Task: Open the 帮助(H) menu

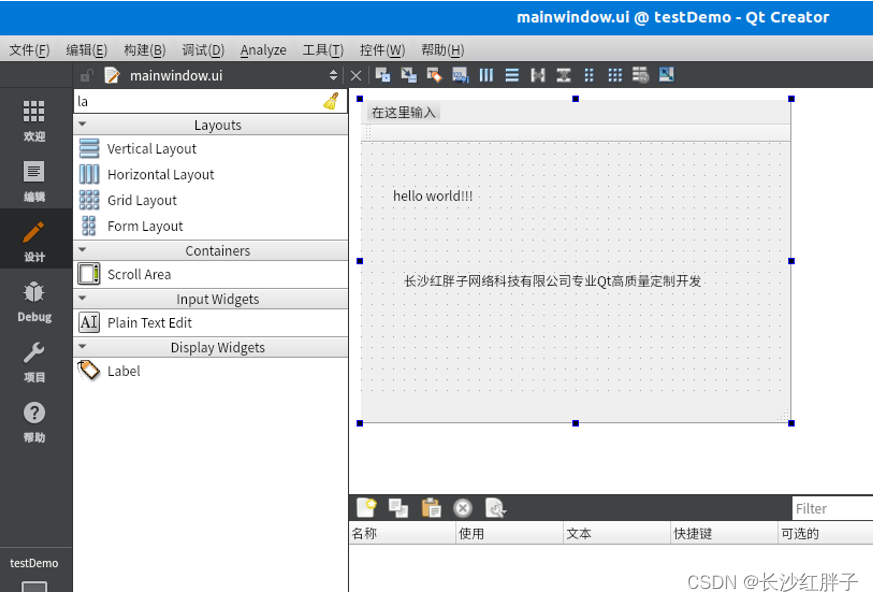Action: 443,50
